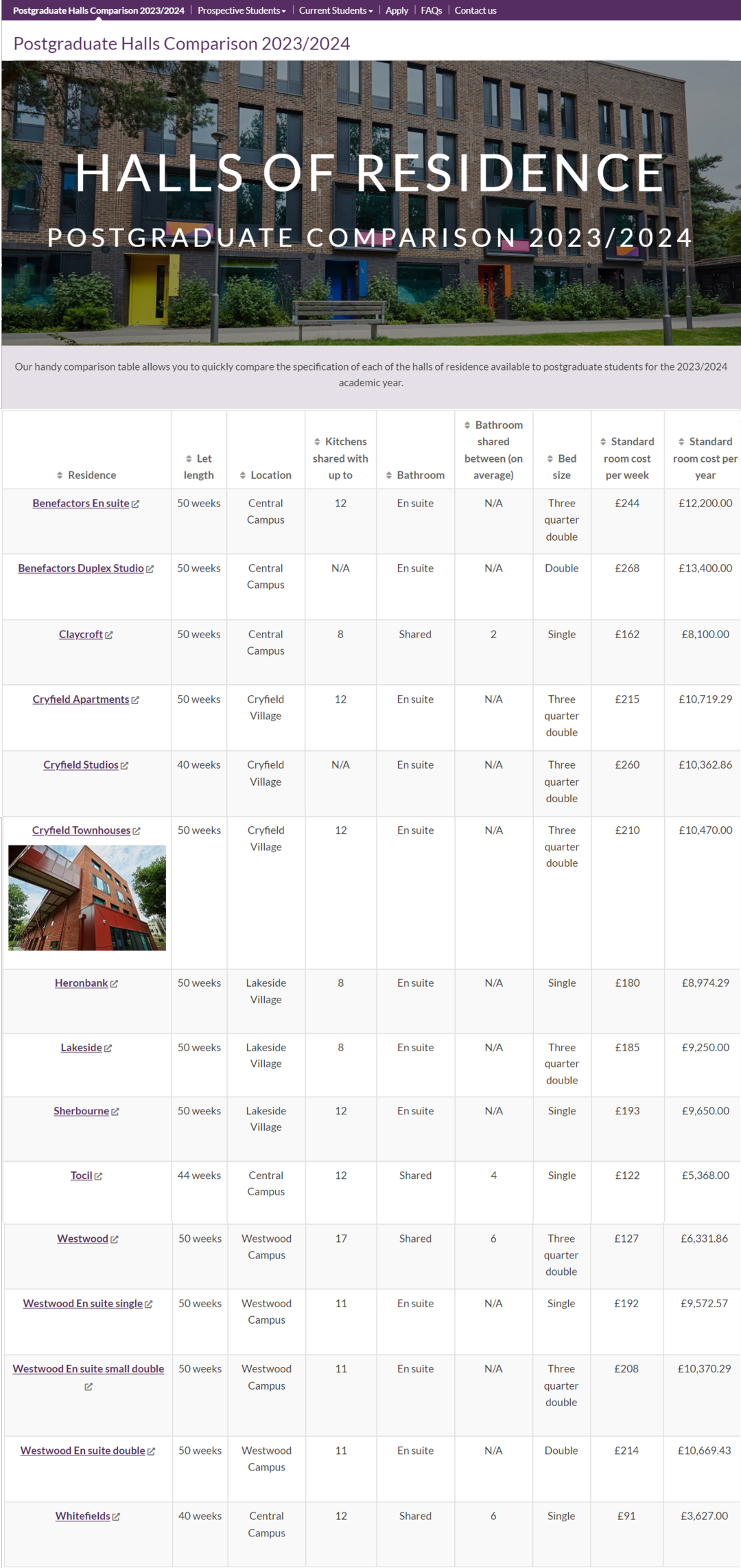Sort table by Location column header
The image size is (741, 1568).
pos(266,475)
